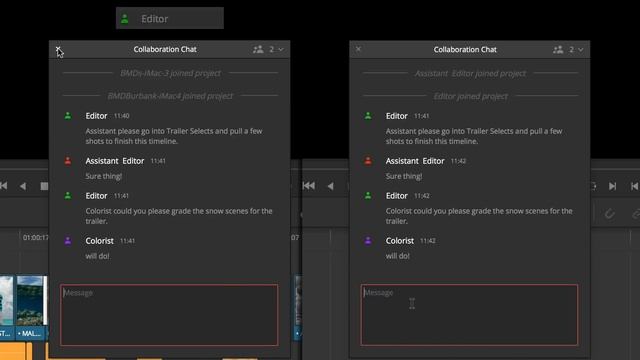Click 'Sure thing!' message in left chat
Viewport: 640px width, 360px height.
tap(104, 176)
